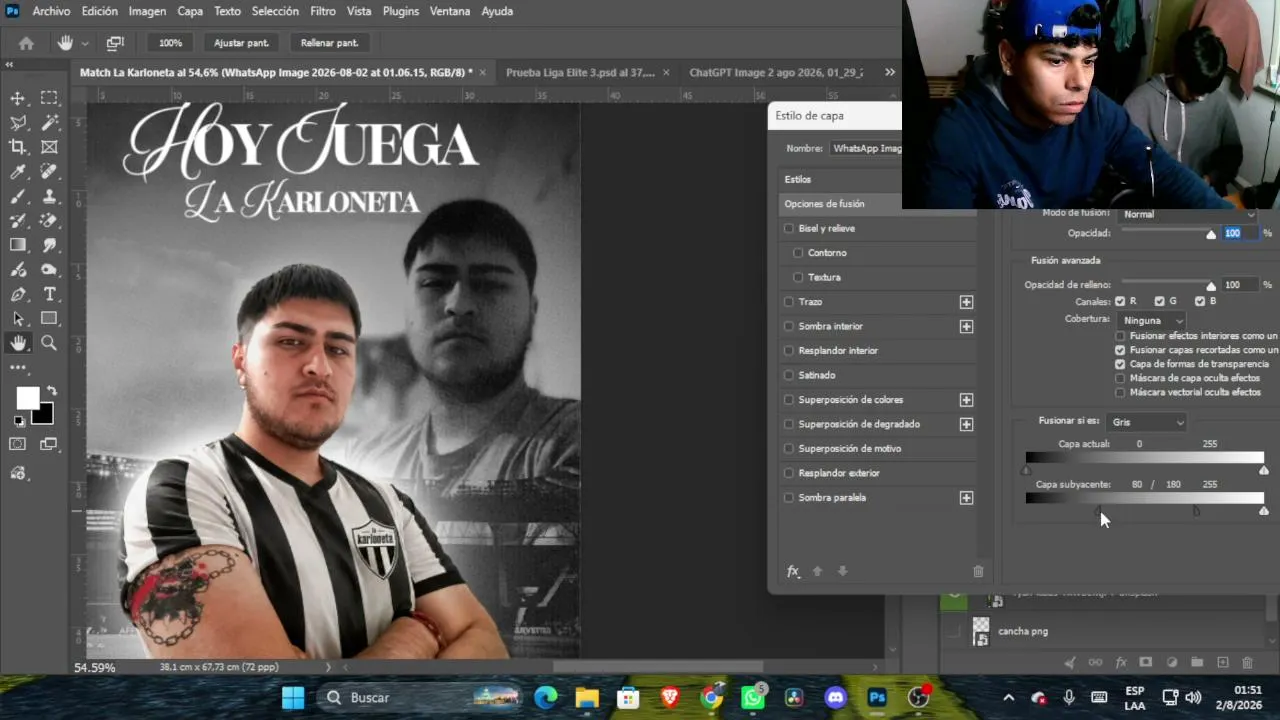
Task: Select the Crop tool
Action: pyautogui.click(x=18, y=147)
